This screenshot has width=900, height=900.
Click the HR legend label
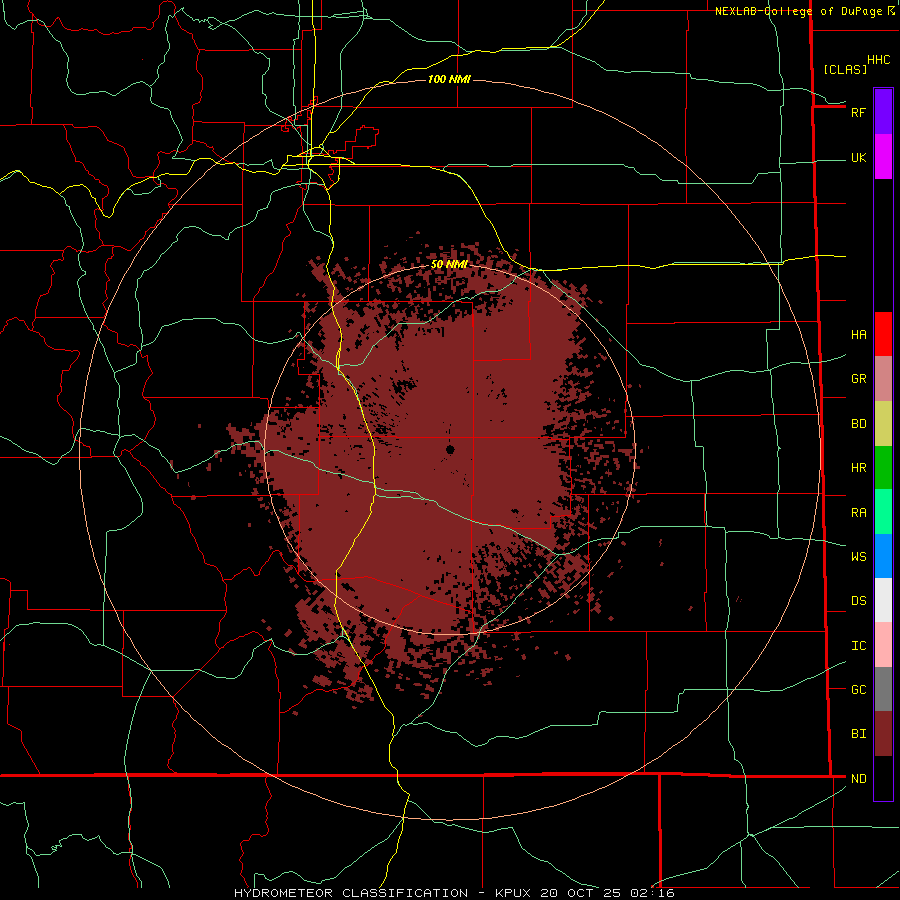tap(858, 468)
